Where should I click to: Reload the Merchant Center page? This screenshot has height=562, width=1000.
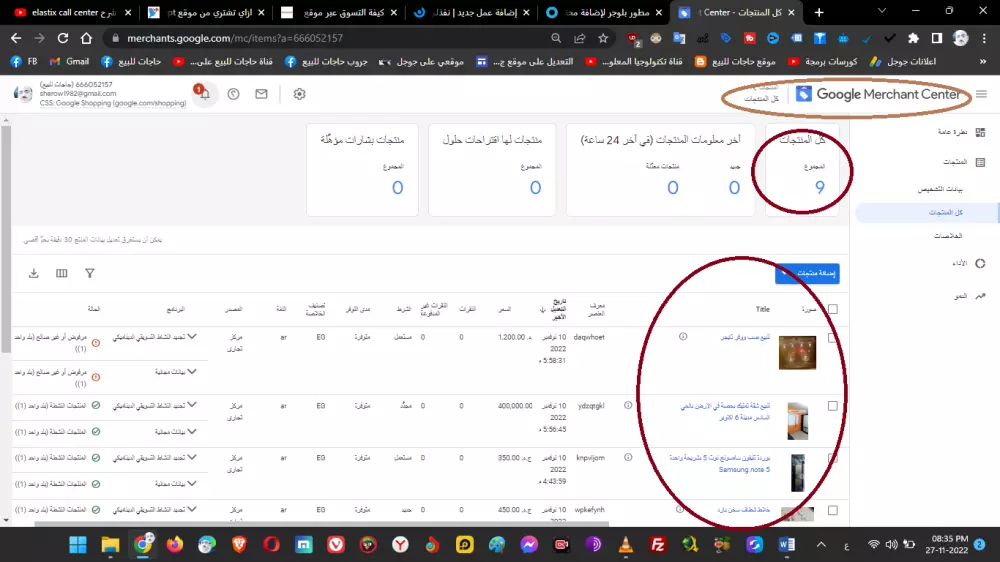(62, 38)
